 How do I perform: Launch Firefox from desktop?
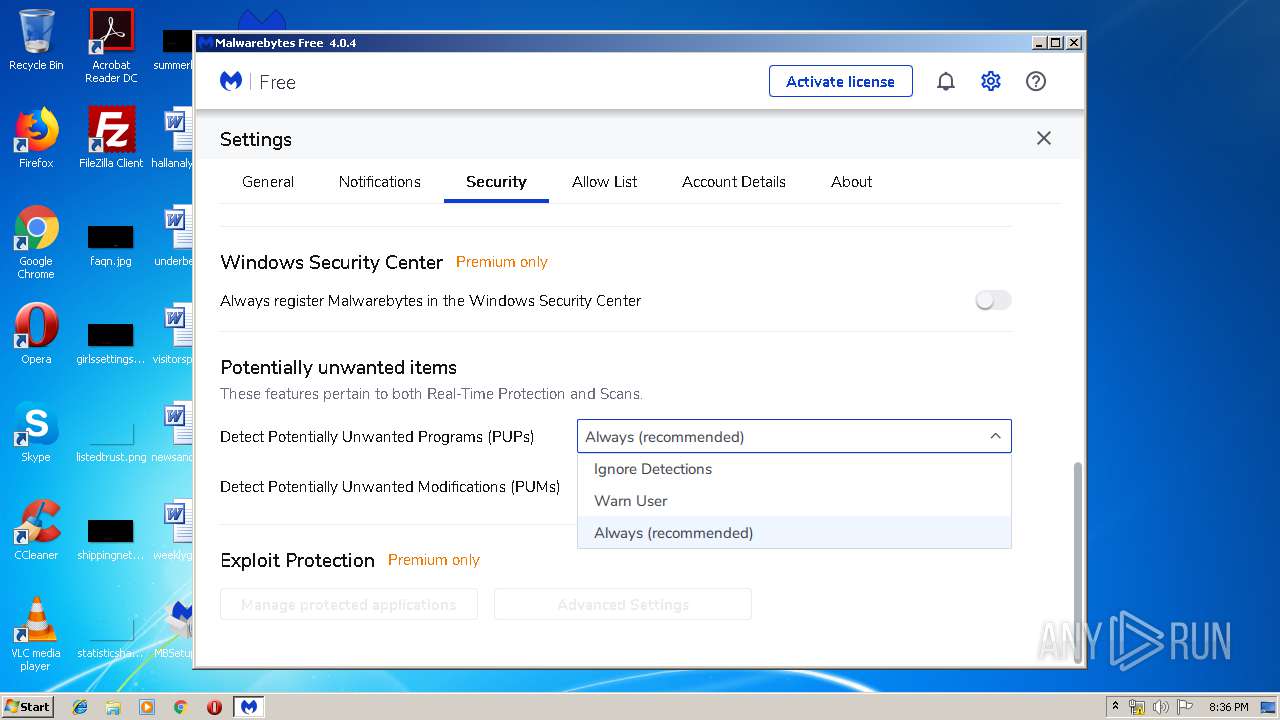tap(36, 137)
